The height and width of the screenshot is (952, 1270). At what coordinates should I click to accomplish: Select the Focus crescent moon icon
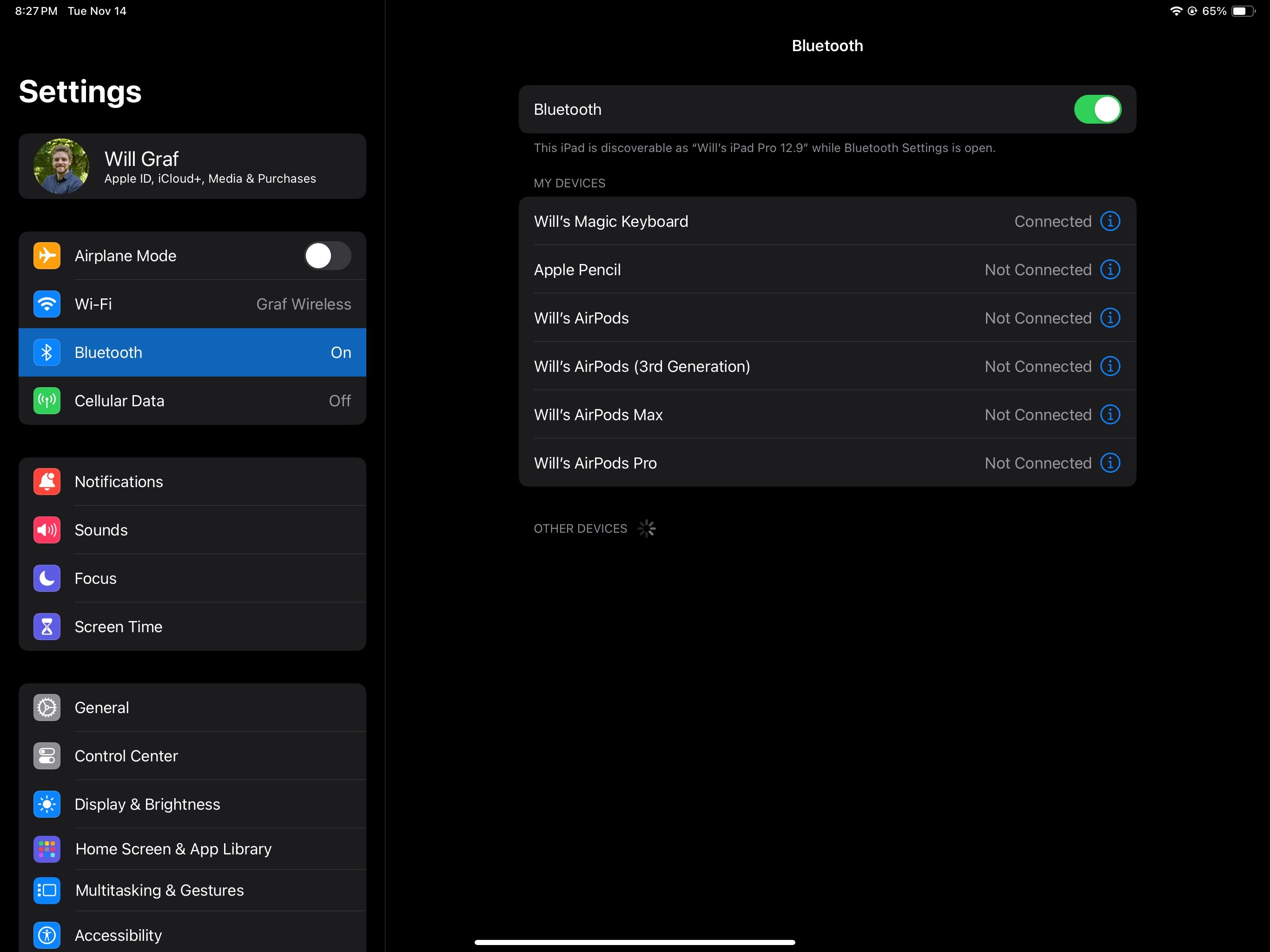tap(46, 578)
